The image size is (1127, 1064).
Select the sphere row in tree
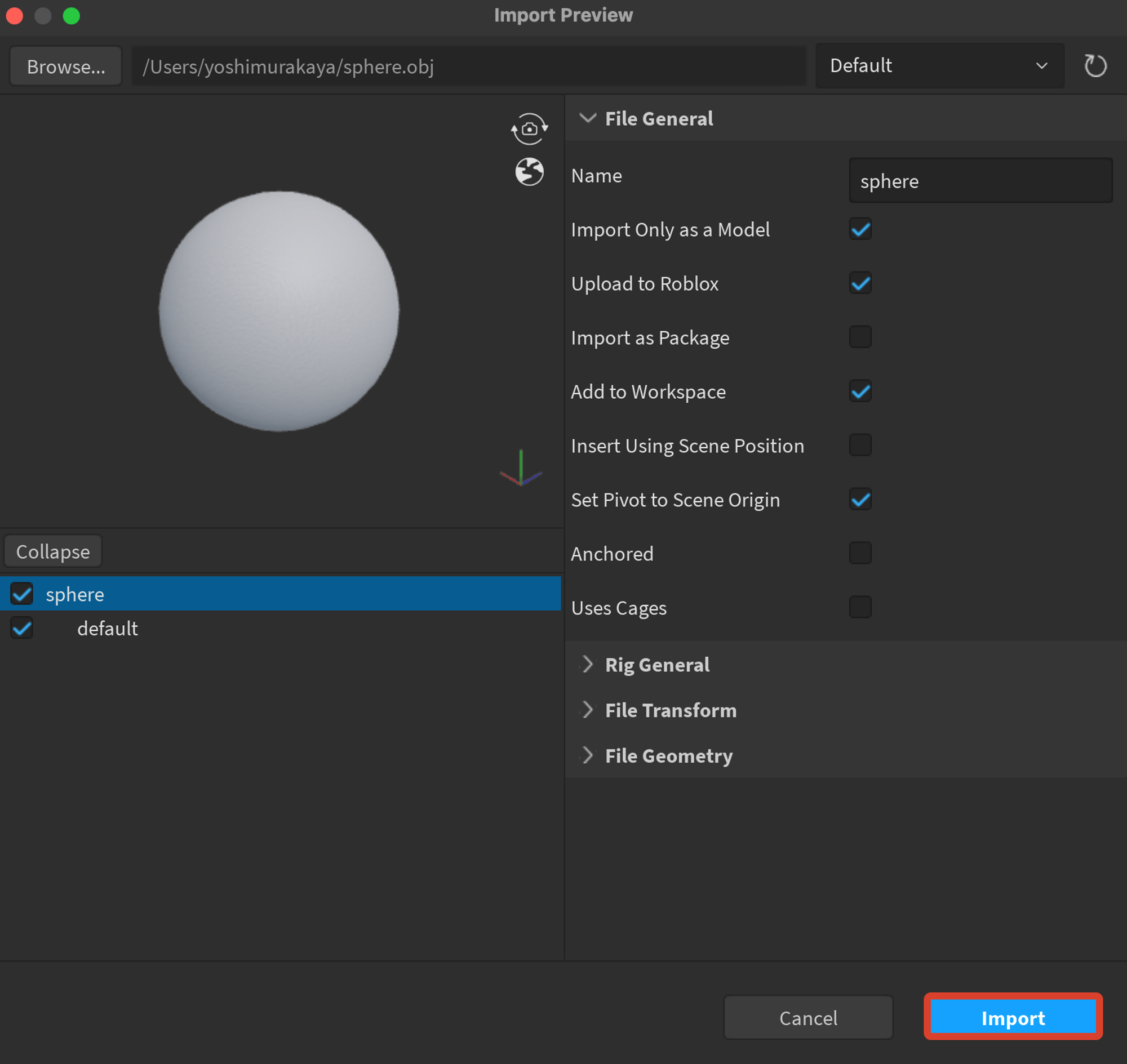coord(280,594)
